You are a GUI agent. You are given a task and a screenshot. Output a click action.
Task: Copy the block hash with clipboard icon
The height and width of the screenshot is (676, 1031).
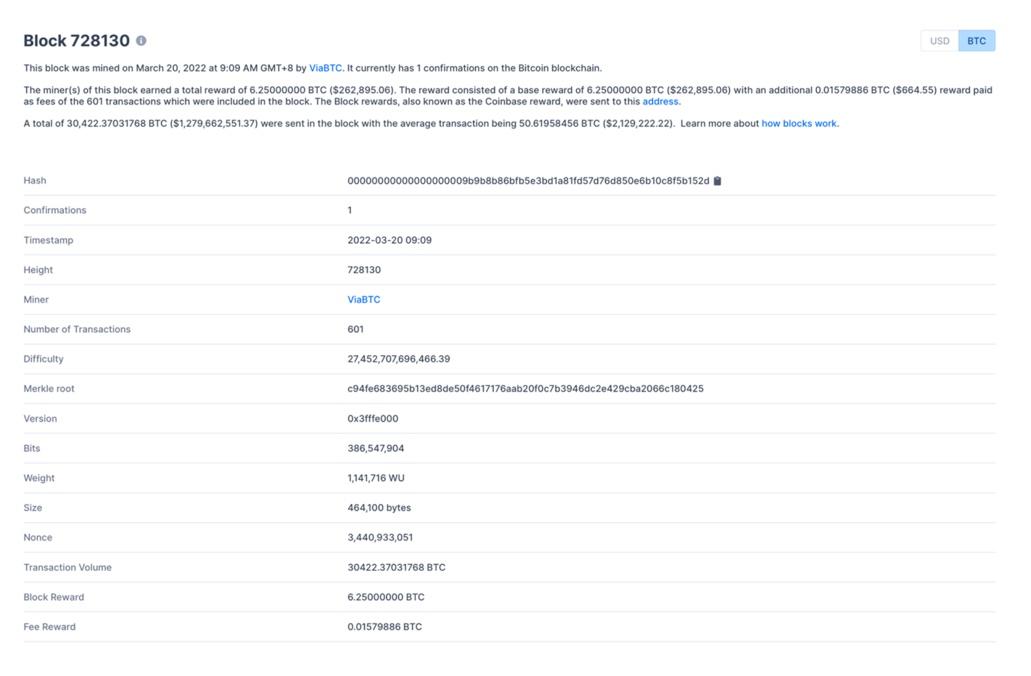pyautogui.click(x=717, y=181)
